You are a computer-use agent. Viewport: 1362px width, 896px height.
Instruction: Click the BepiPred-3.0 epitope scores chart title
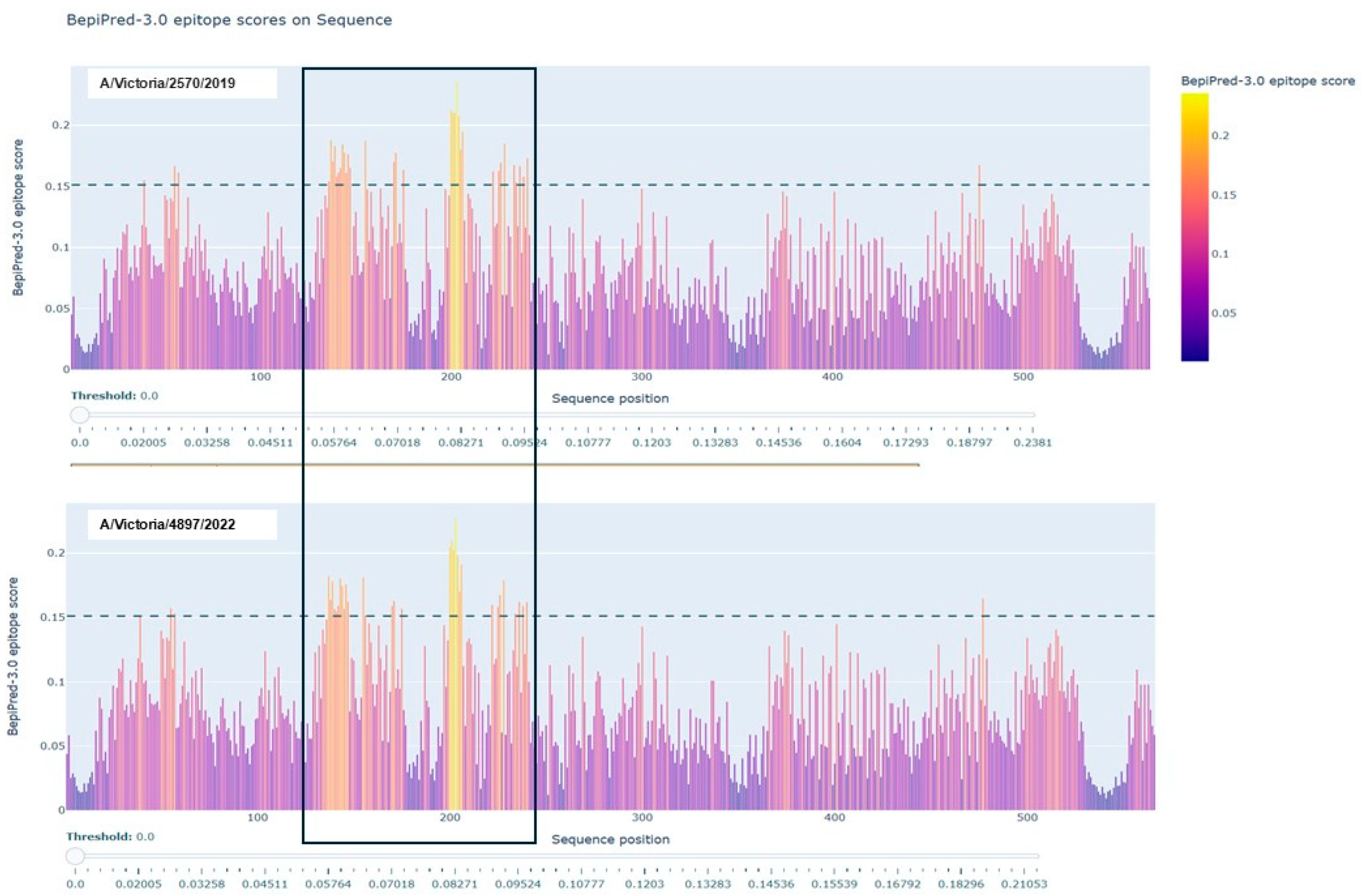pos(229,20)
